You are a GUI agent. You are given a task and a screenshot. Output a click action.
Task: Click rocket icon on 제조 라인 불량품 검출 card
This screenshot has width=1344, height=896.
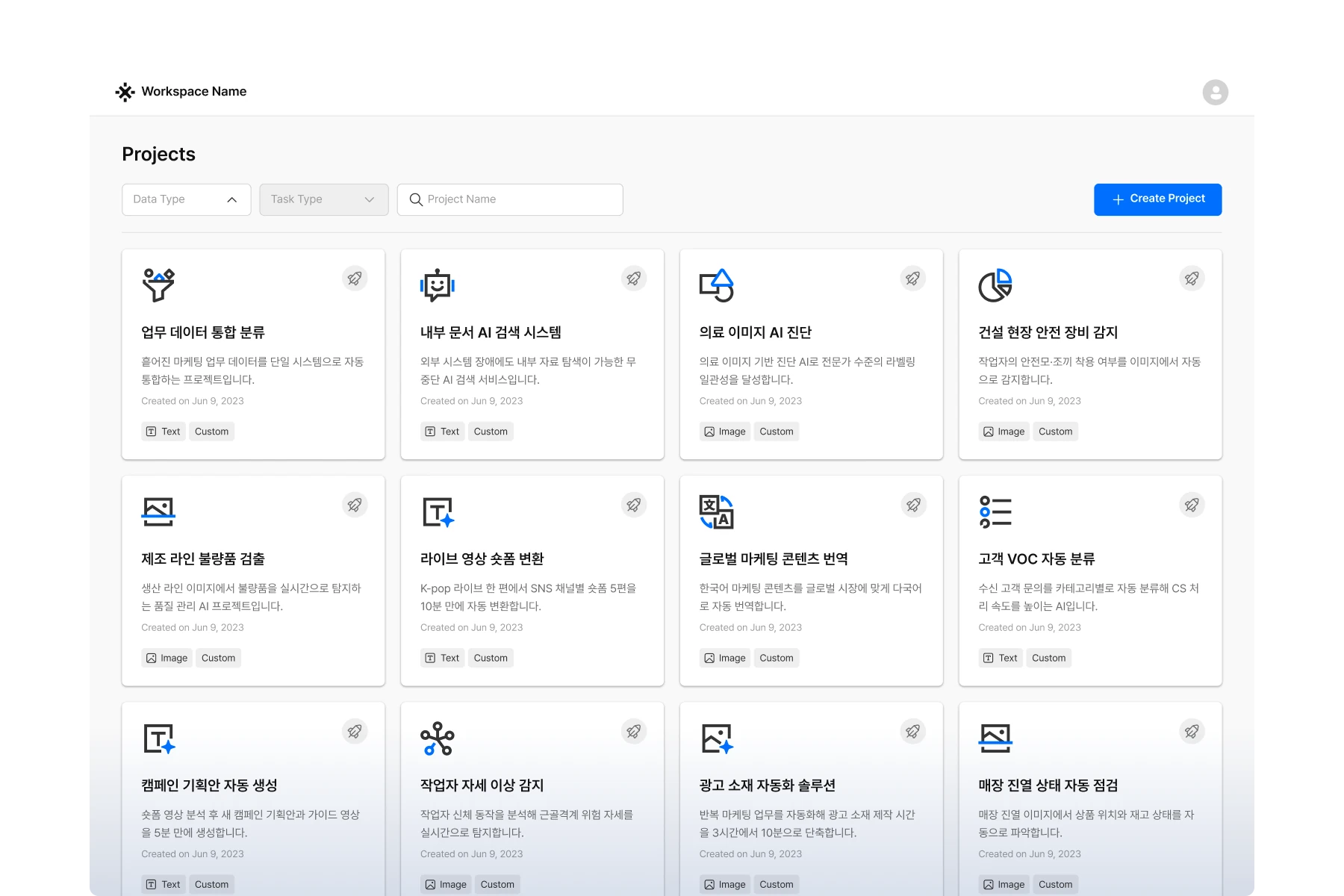(355, 505)
